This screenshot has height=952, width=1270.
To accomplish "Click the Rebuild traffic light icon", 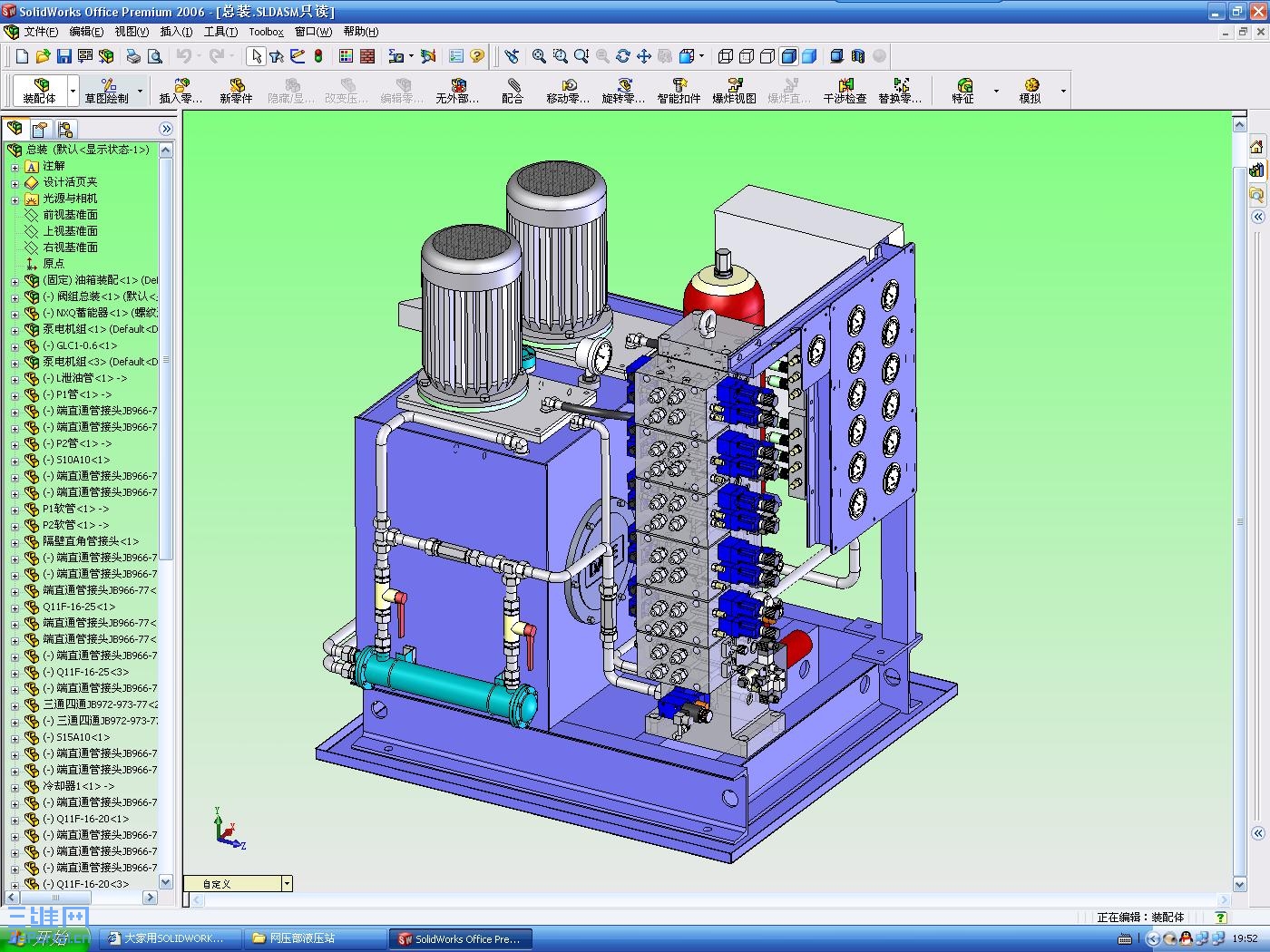I will tap(318, 56).
